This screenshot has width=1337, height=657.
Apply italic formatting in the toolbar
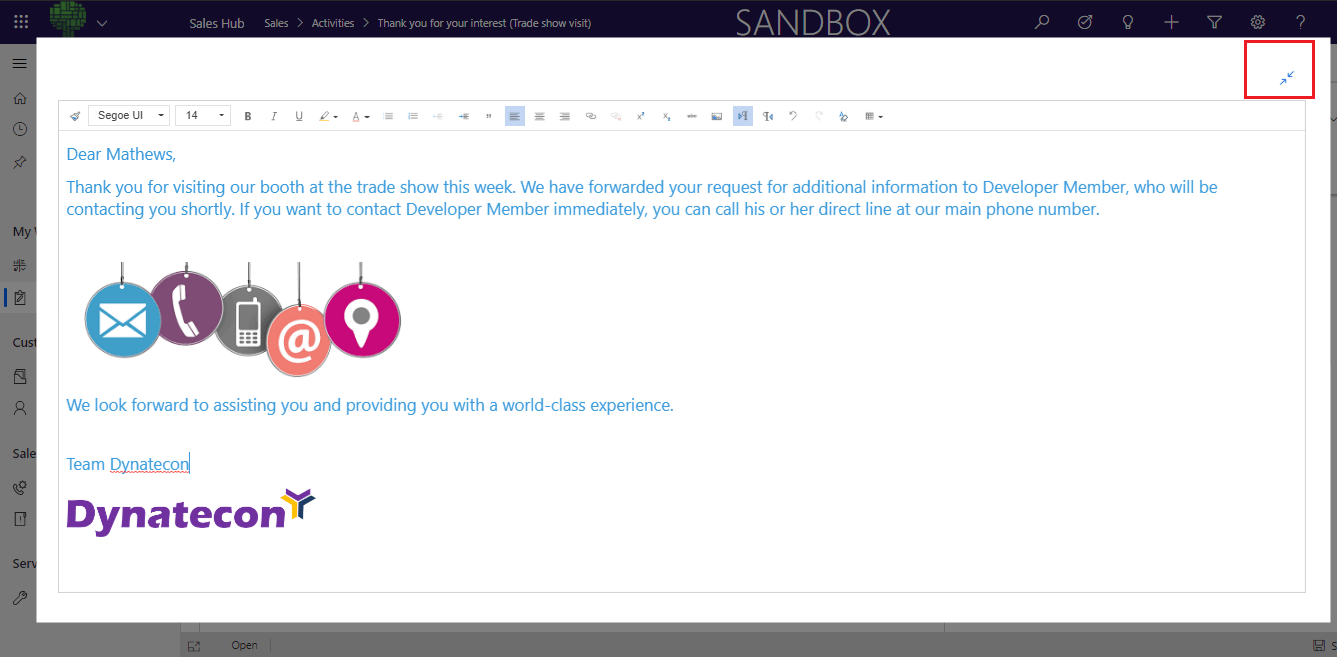coord(273,116)
